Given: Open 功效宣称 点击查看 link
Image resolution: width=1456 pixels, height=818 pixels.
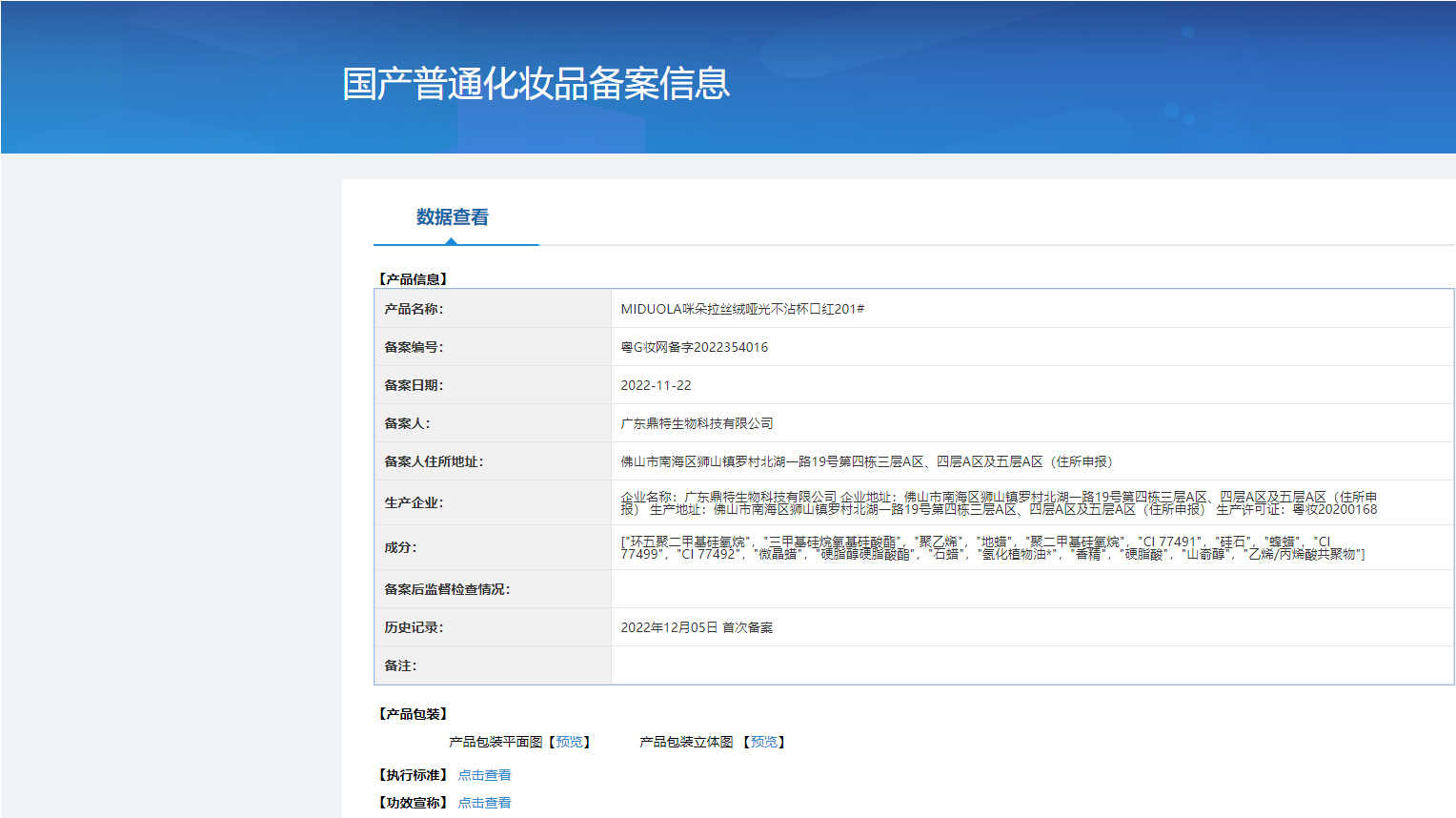Looking at the screenshot, I should tap(484, 803).
